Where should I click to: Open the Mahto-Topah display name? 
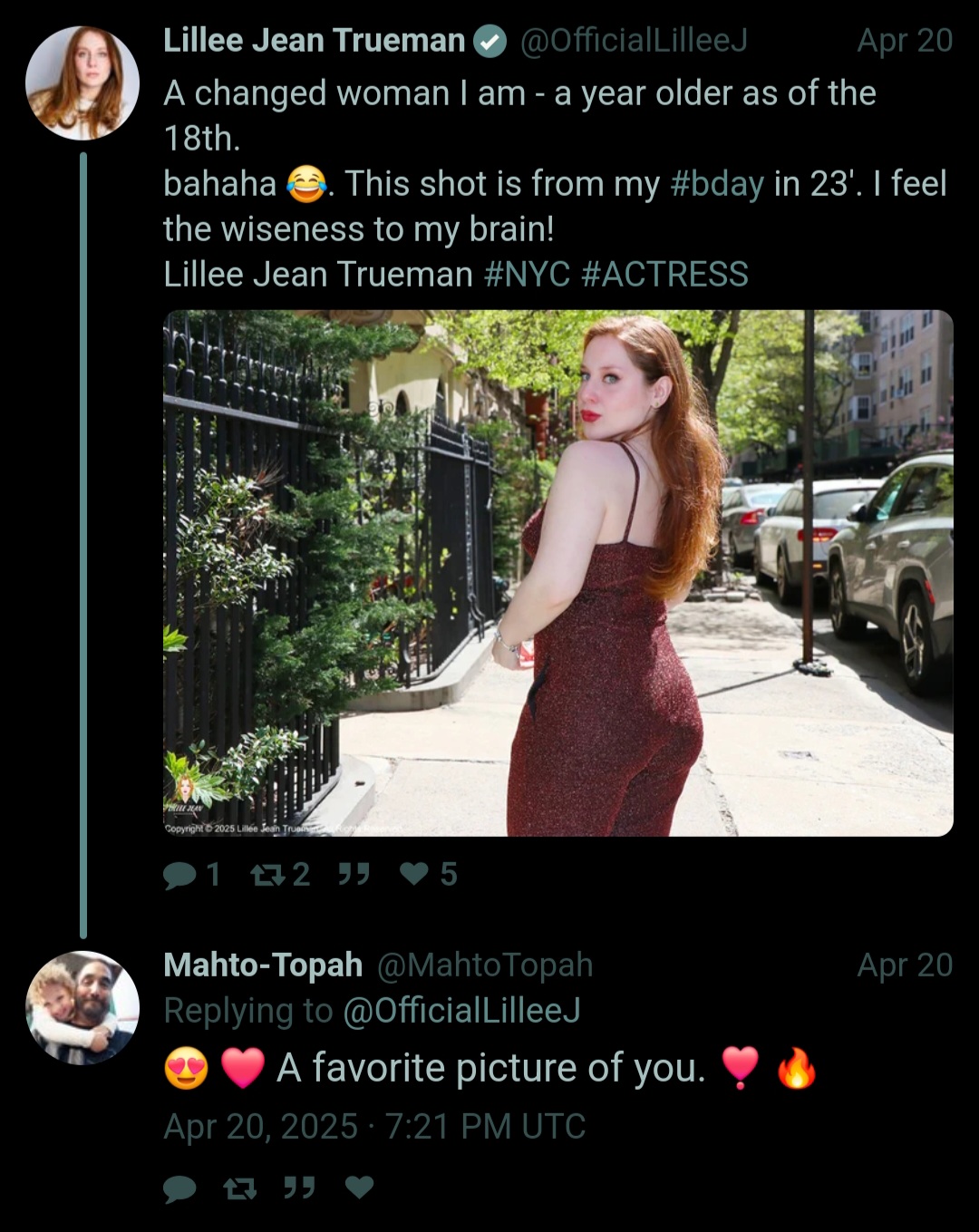pyautogui.click(x=263, y=965)
